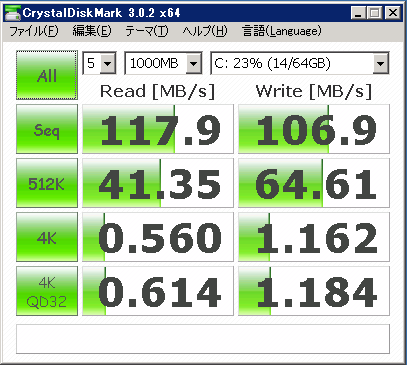Start the 4K random test
407x365 pixels.
[x=47, y=237]
